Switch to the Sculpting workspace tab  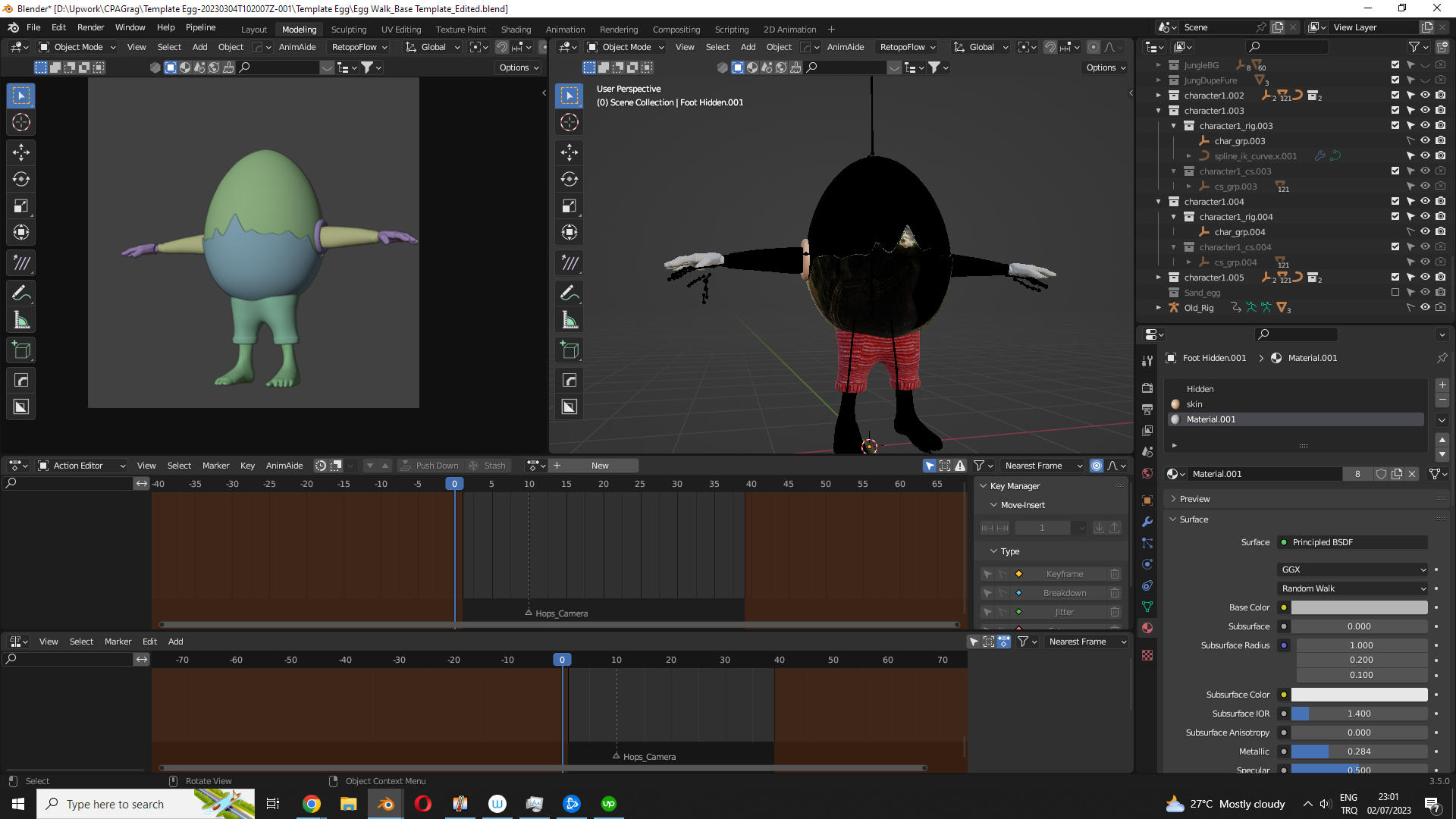(x=348, y=30)
